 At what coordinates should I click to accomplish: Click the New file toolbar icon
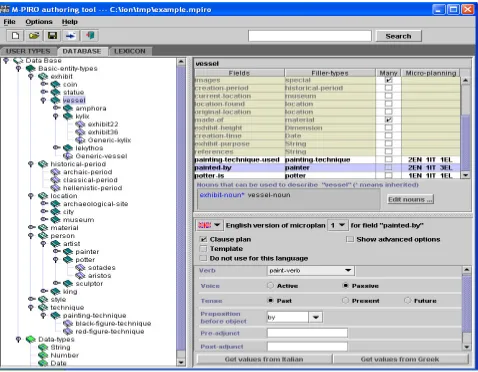tap(15, 36)
